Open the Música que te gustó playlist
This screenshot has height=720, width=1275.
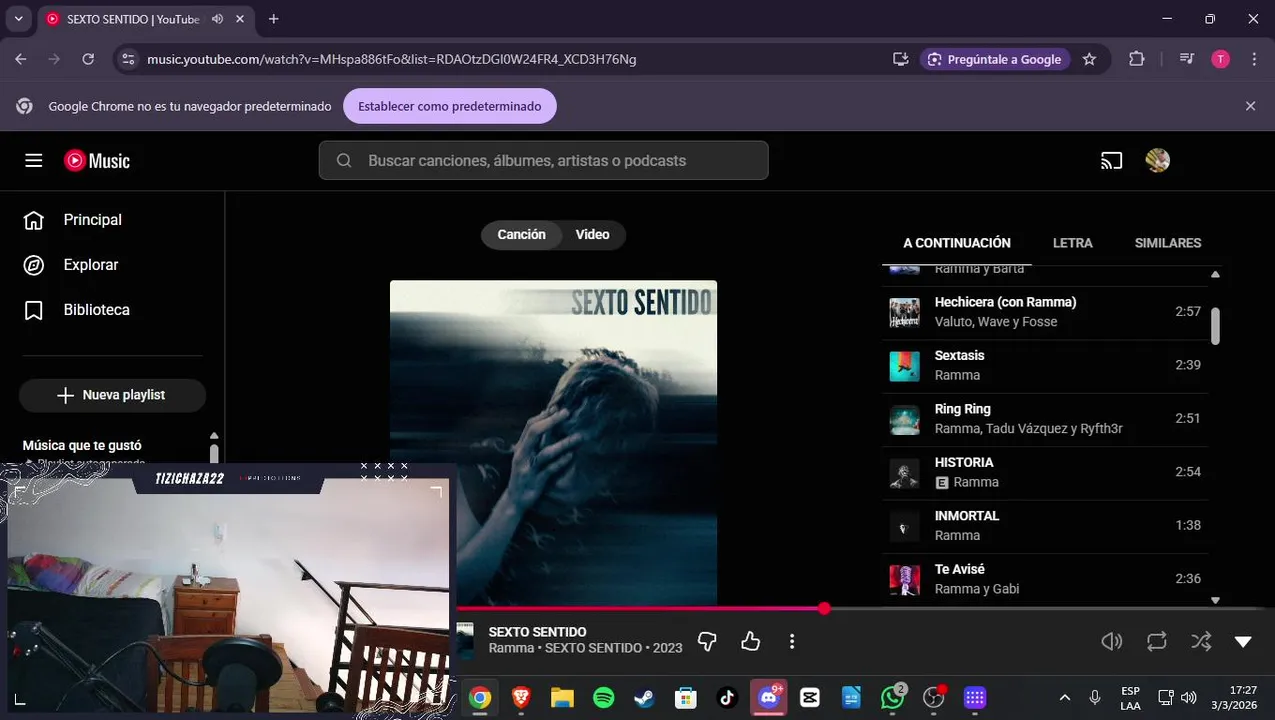pyautogui.click(x=82, y=446)
